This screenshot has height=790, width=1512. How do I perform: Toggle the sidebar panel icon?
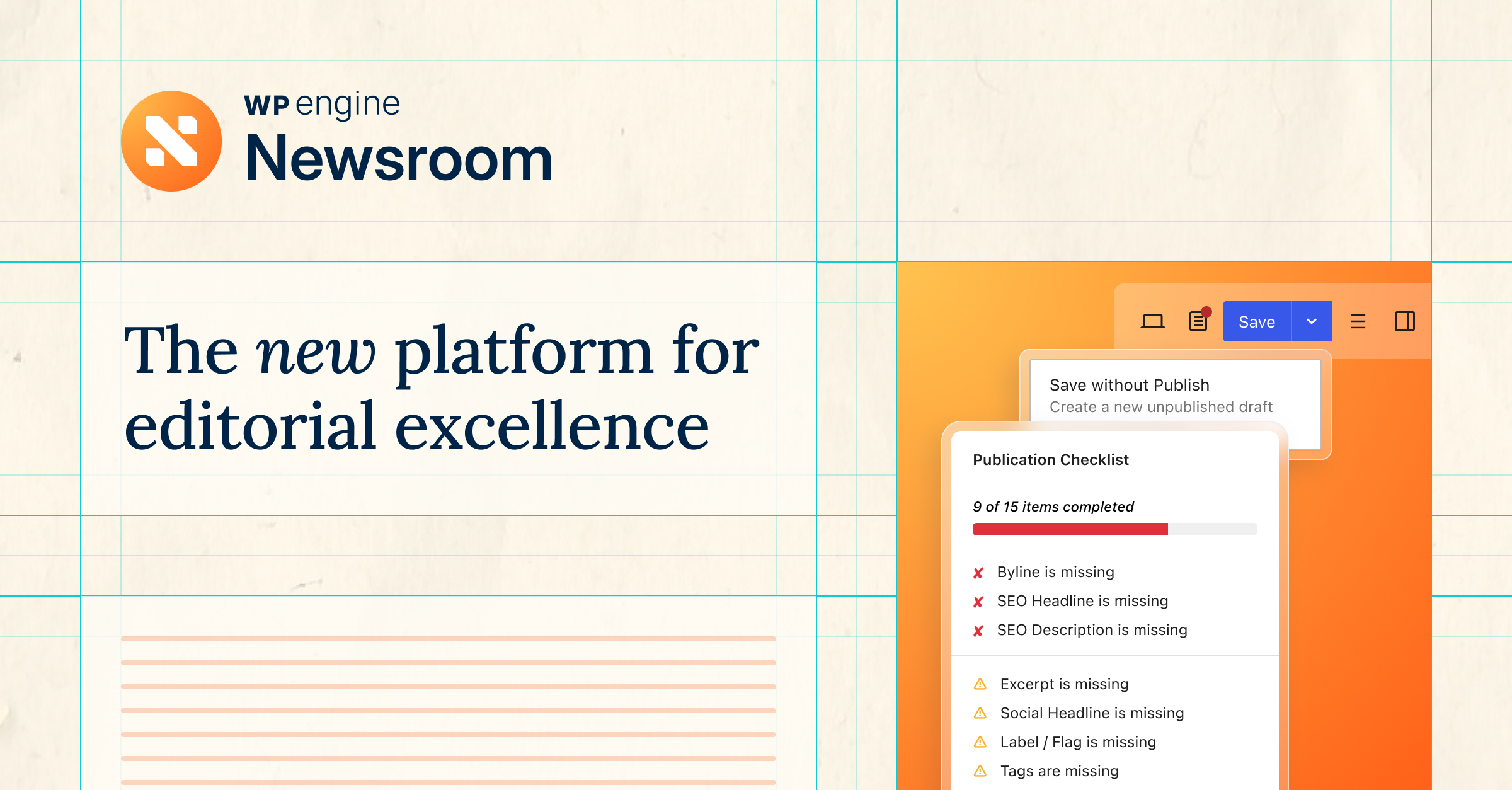pyautogui.click(x=1404, y=321)
